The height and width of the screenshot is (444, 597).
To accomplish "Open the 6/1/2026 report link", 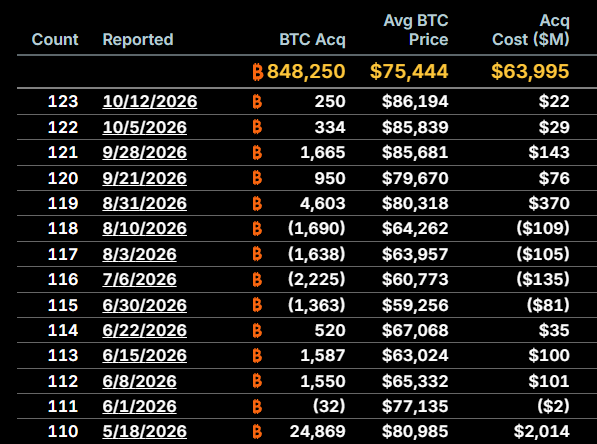I will (139, 406).
